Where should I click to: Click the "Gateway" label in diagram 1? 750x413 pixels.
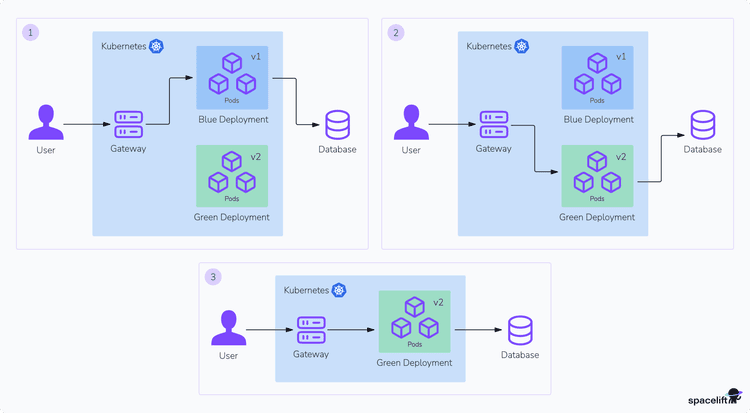point(128,149)
